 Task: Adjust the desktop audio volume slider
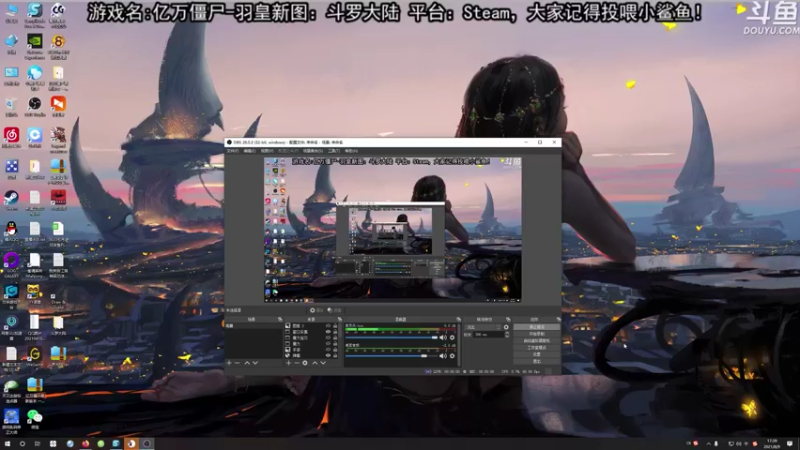coord(391,356)
